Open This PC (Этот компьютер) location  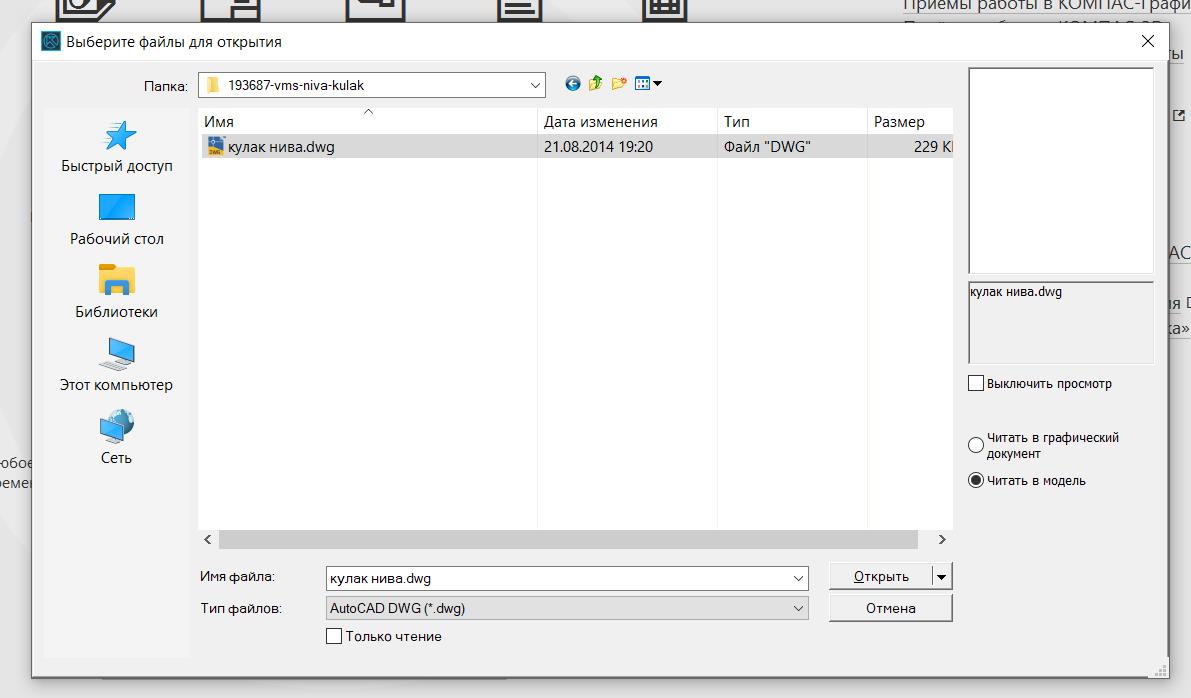point(117,366)
